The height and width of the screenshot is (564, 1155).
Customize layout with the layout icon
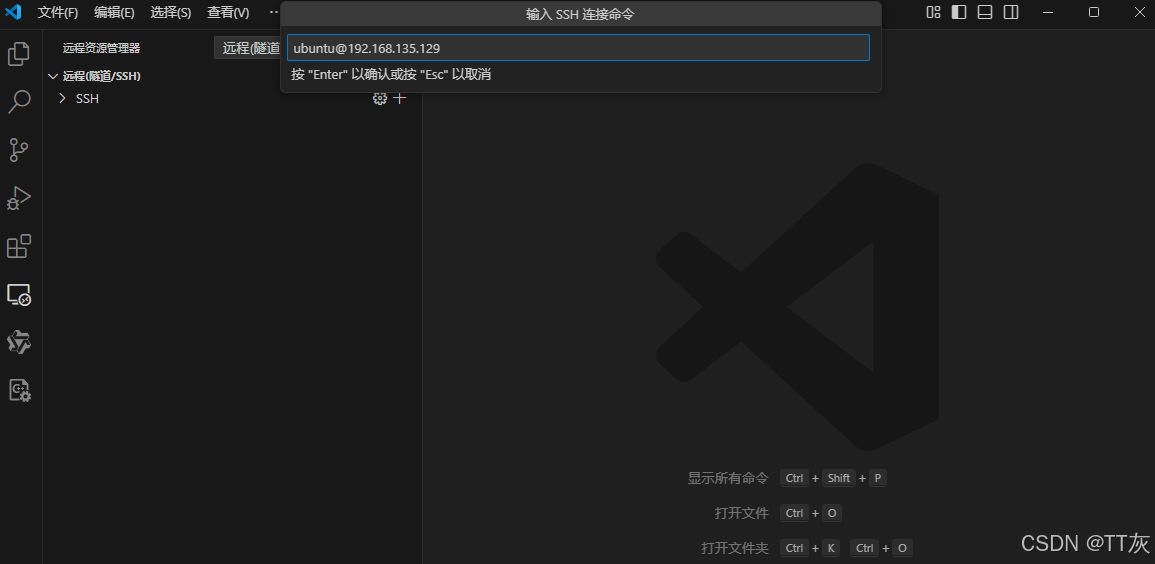[x=933, y=12]
